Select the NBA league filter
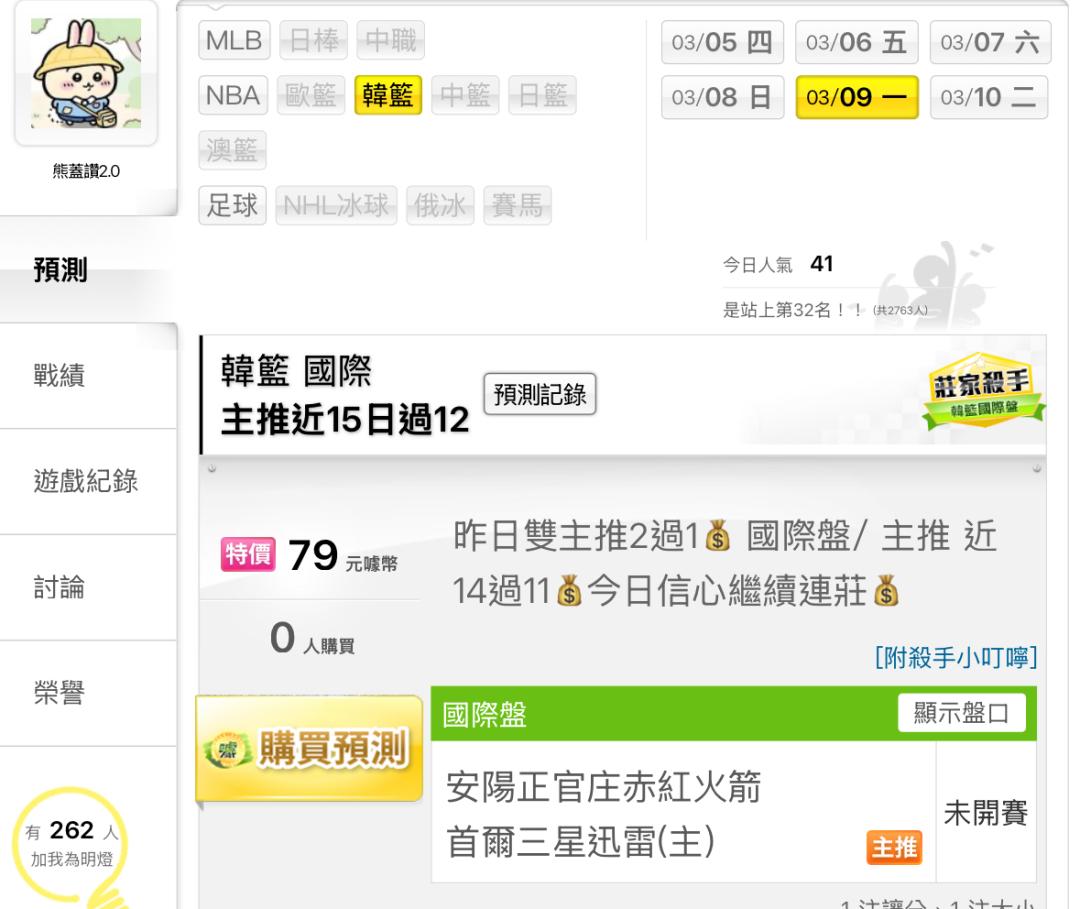1080x909 pixels. tap(233, 95)
